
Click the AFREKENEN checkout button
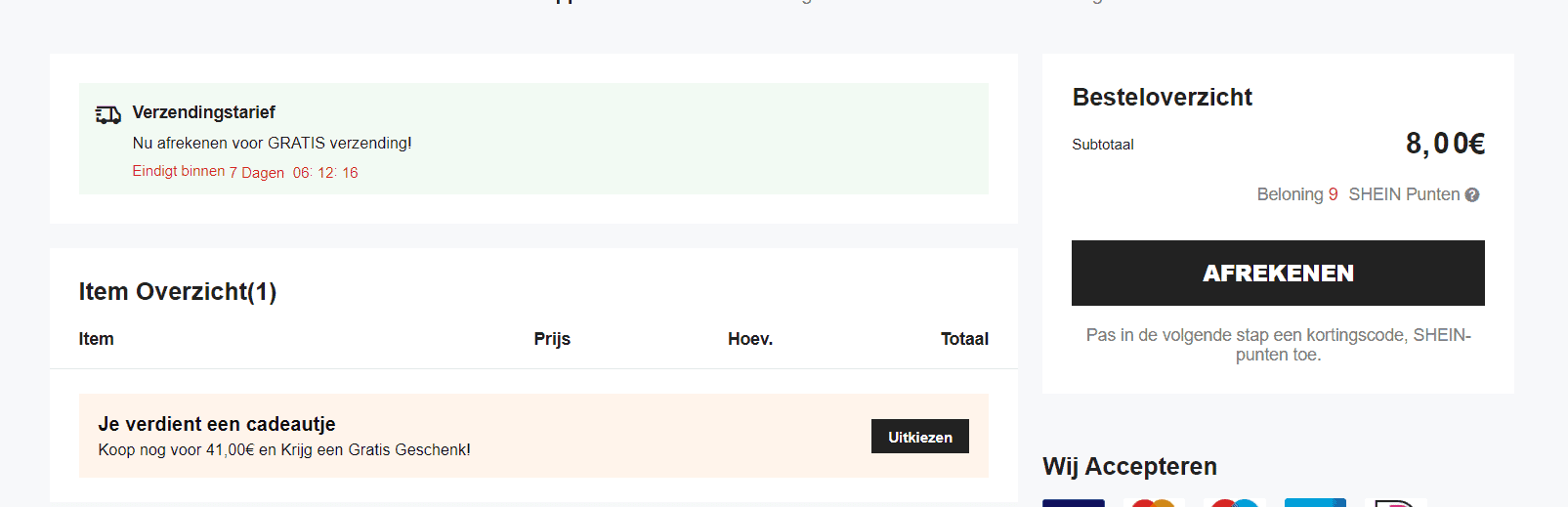tap(1278, 273)
